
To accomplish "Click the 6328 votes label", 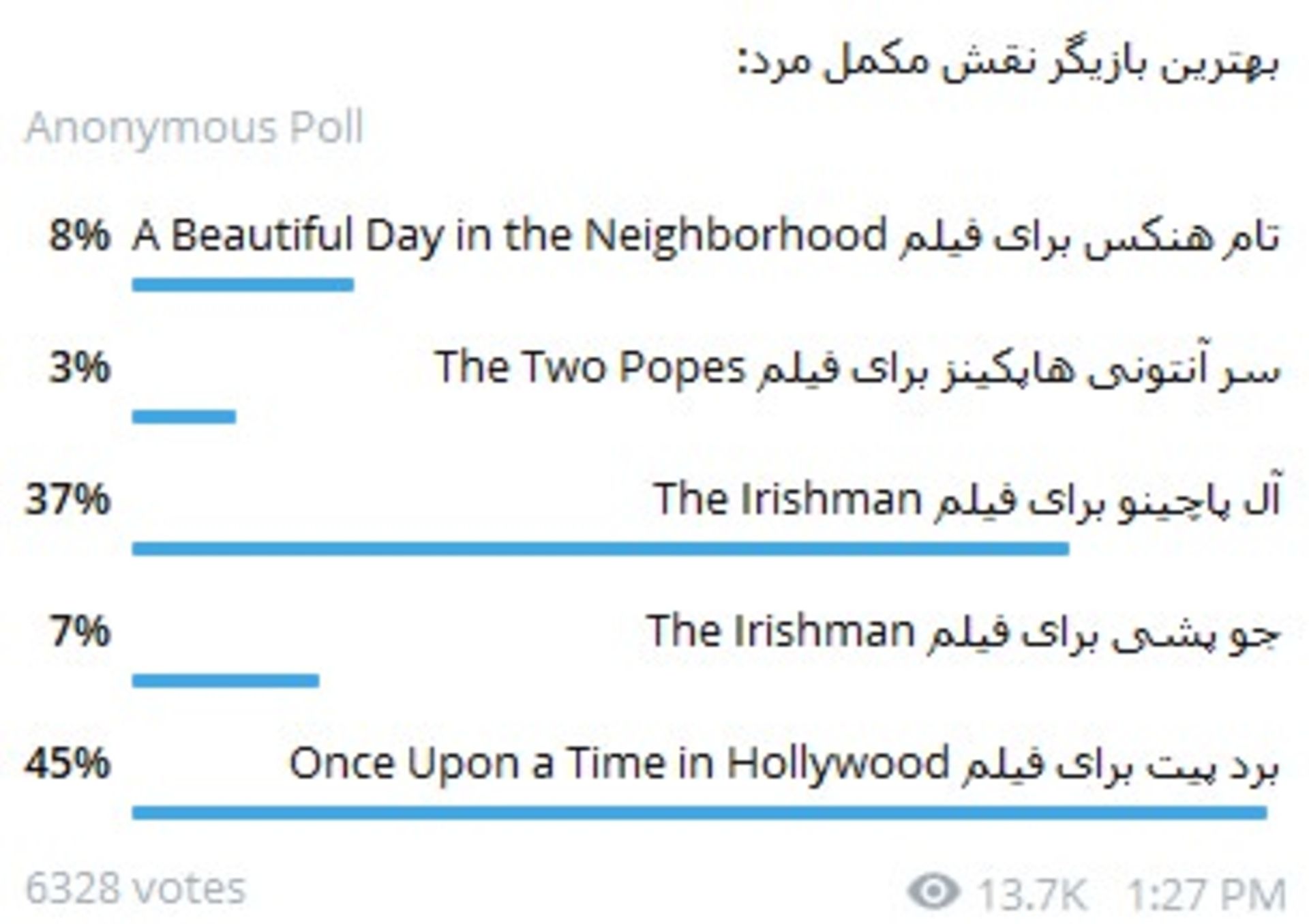I will (x=135, y=889).
